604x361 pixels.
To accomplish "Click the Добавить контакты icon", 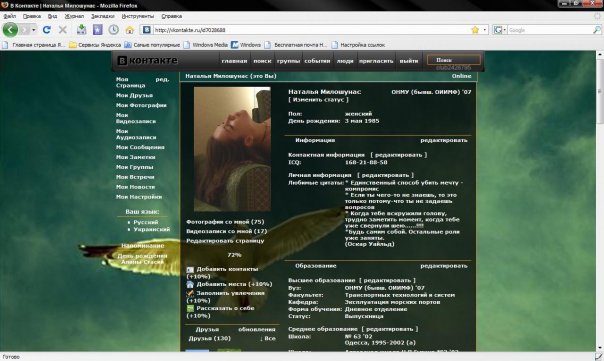I will (190, 270).
